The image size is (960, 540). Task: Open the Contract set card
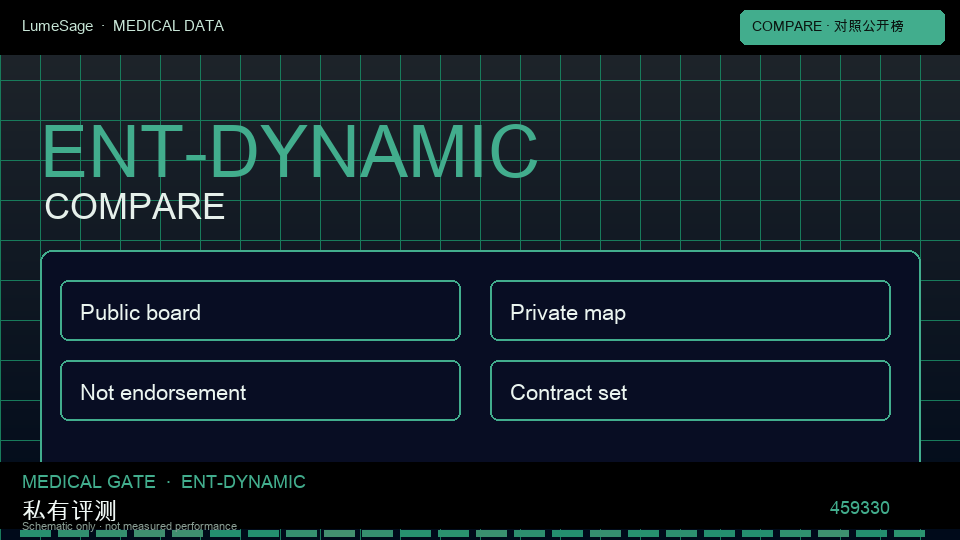(690, 391)
